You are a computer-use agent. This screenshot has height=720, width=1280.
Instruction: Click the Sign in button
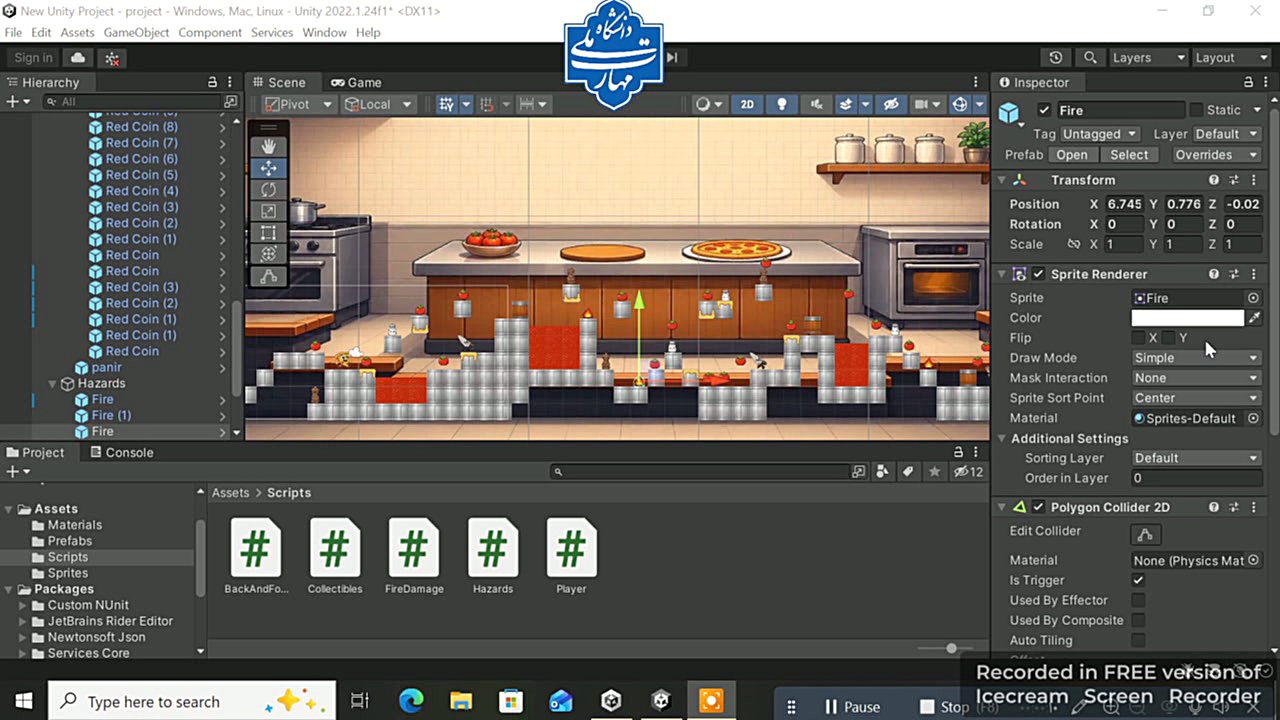tap(34, 58)
